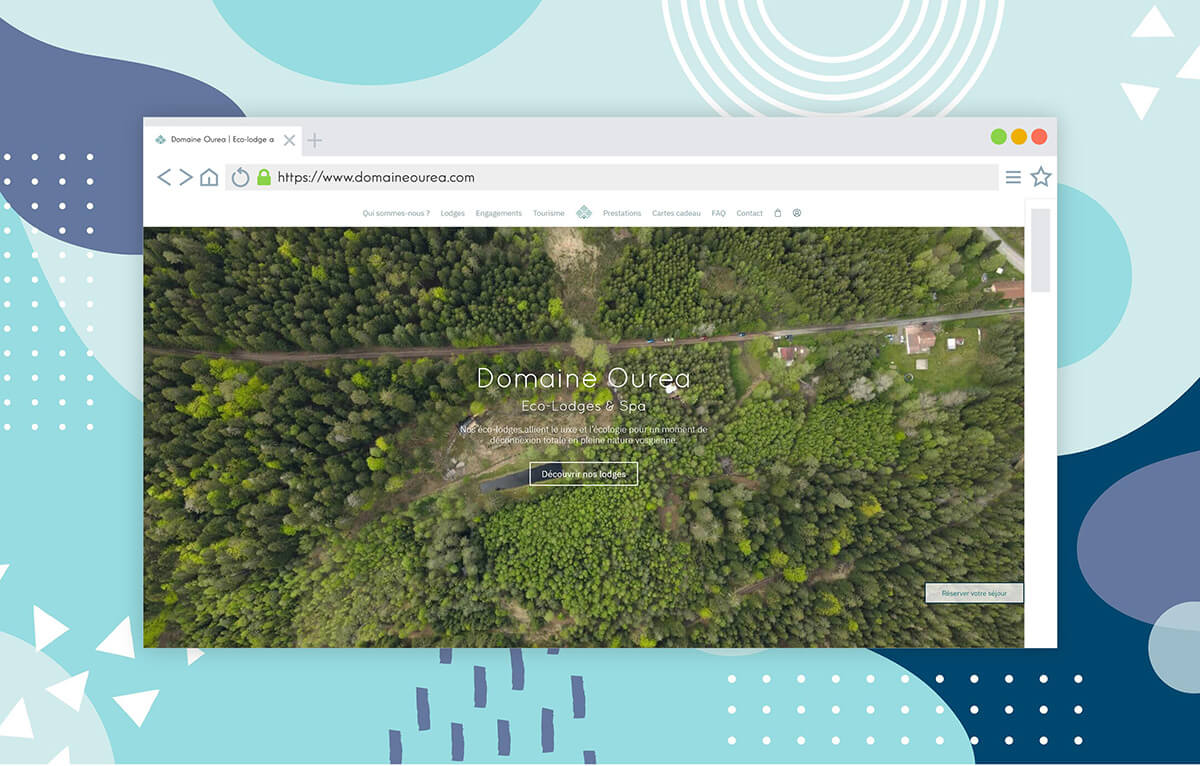Image resolution: width=1200 pixels, height=766 pixels.
Task: Open the user account icon
Action: (x=797, y=213)
